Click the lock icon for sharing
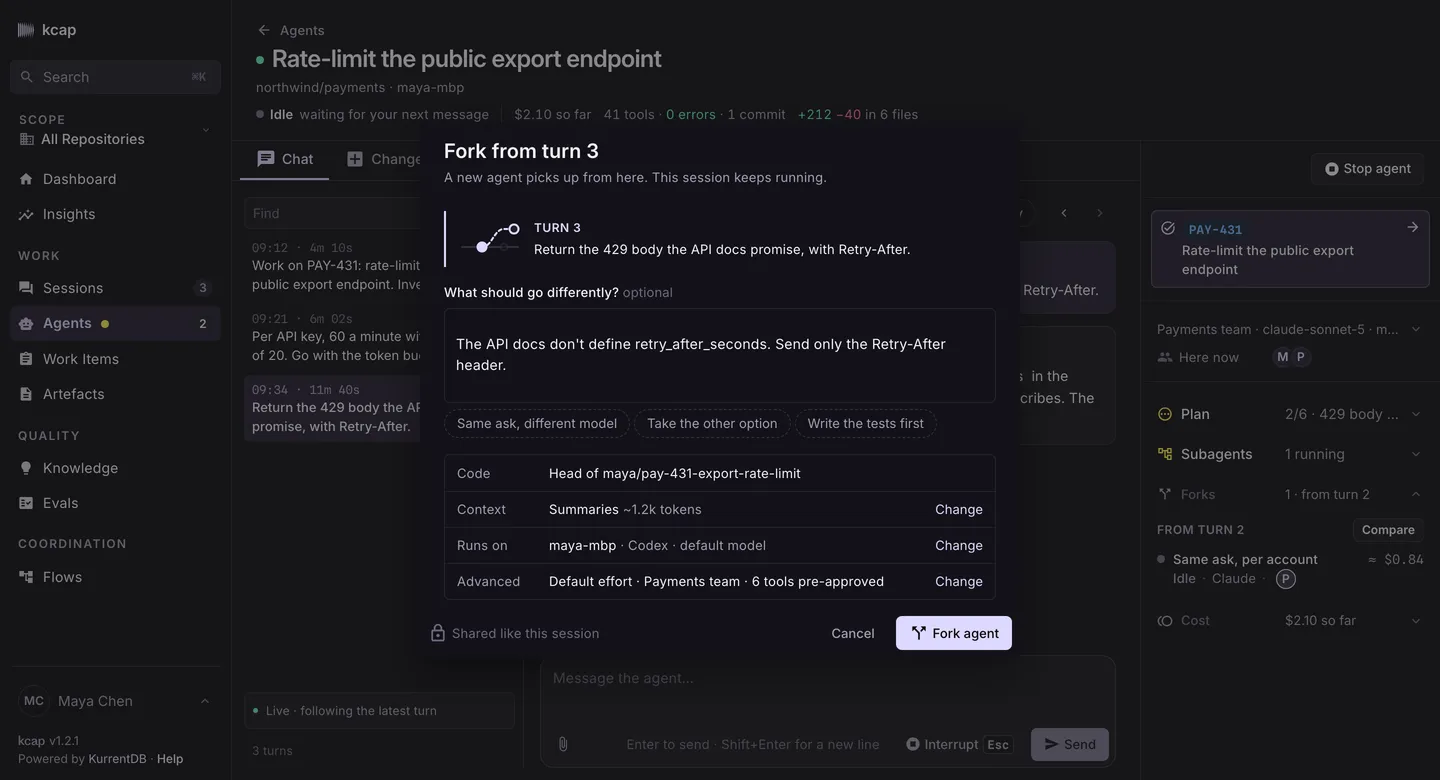Image resolution: width=1440 pixels, height=780 pixels. [437, 633]
